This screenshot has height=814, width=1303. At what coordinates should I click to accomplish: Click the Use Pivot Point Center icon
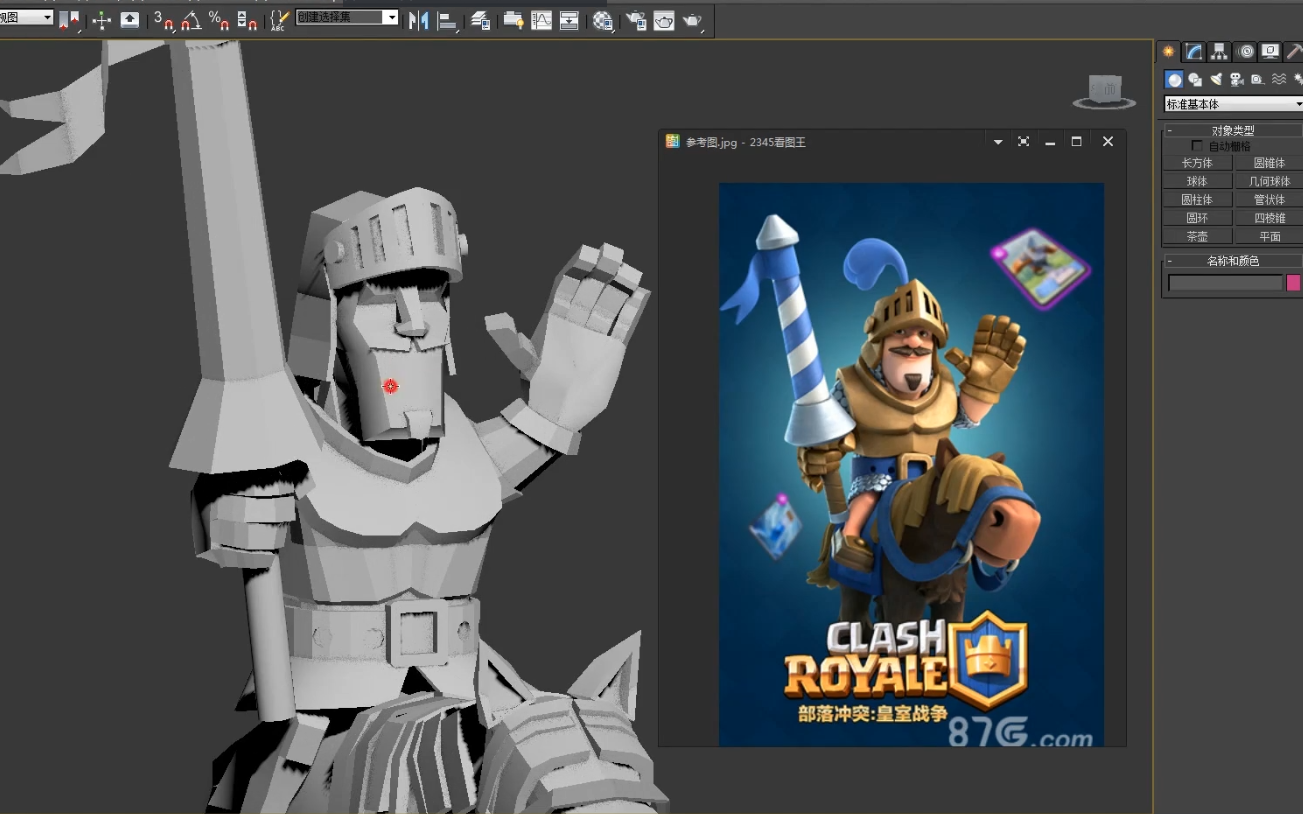point(69,20)
